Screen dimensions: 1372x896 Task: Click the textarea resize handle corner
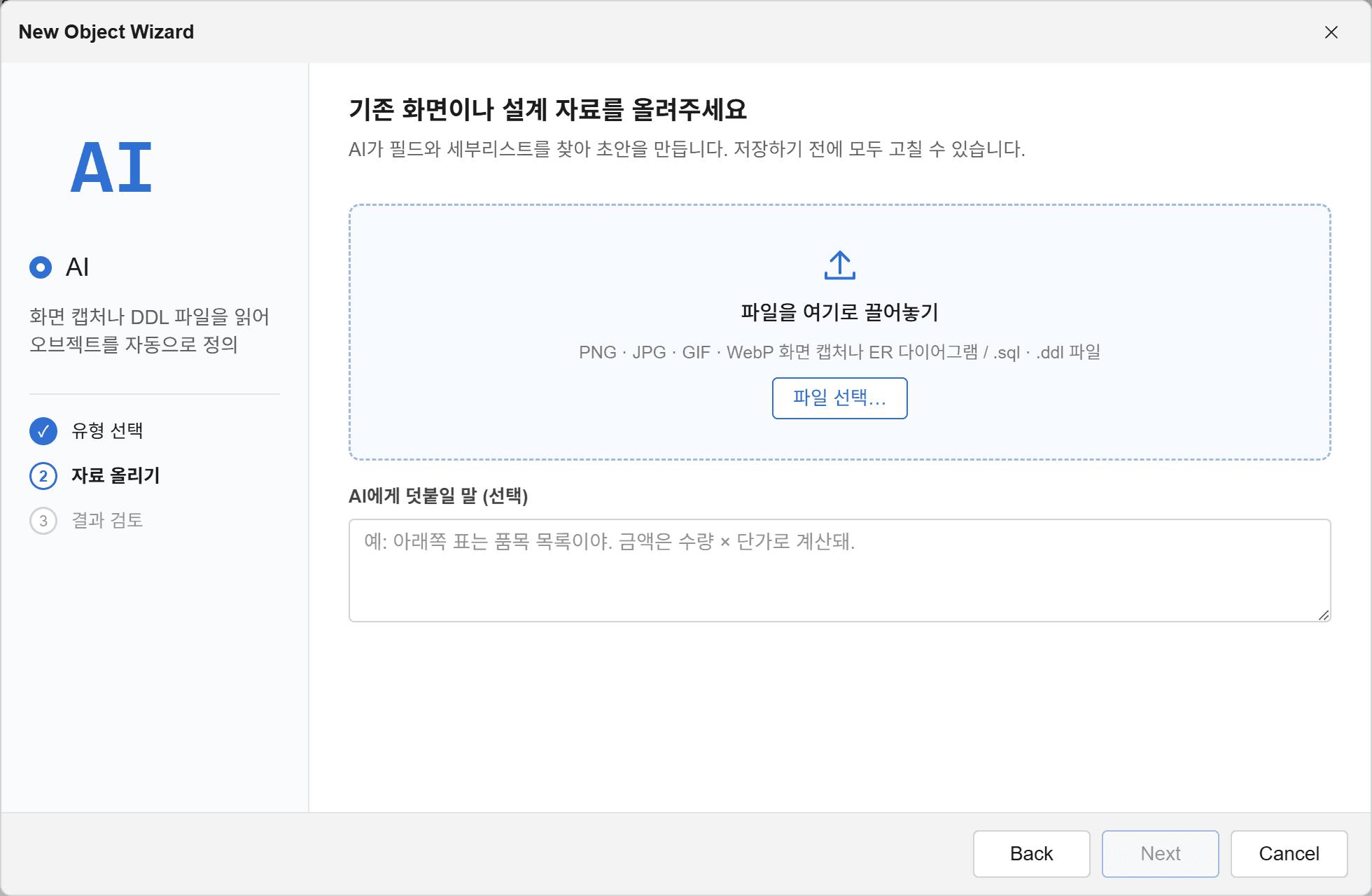coord(1323,615)
